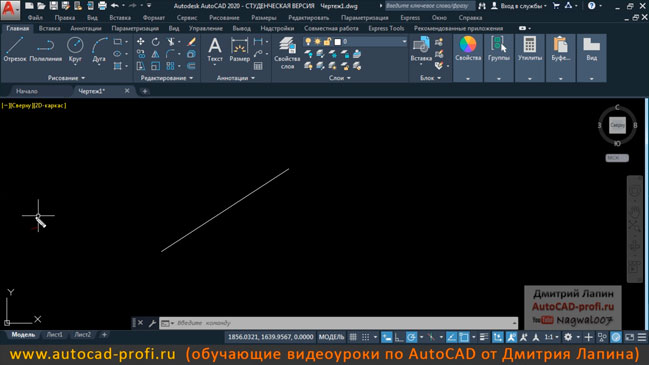Image resolution: width=649 pixels, height=365 pixels.
Task: Switch to the Аннотации ribbon tab
Action: (86, 28)
